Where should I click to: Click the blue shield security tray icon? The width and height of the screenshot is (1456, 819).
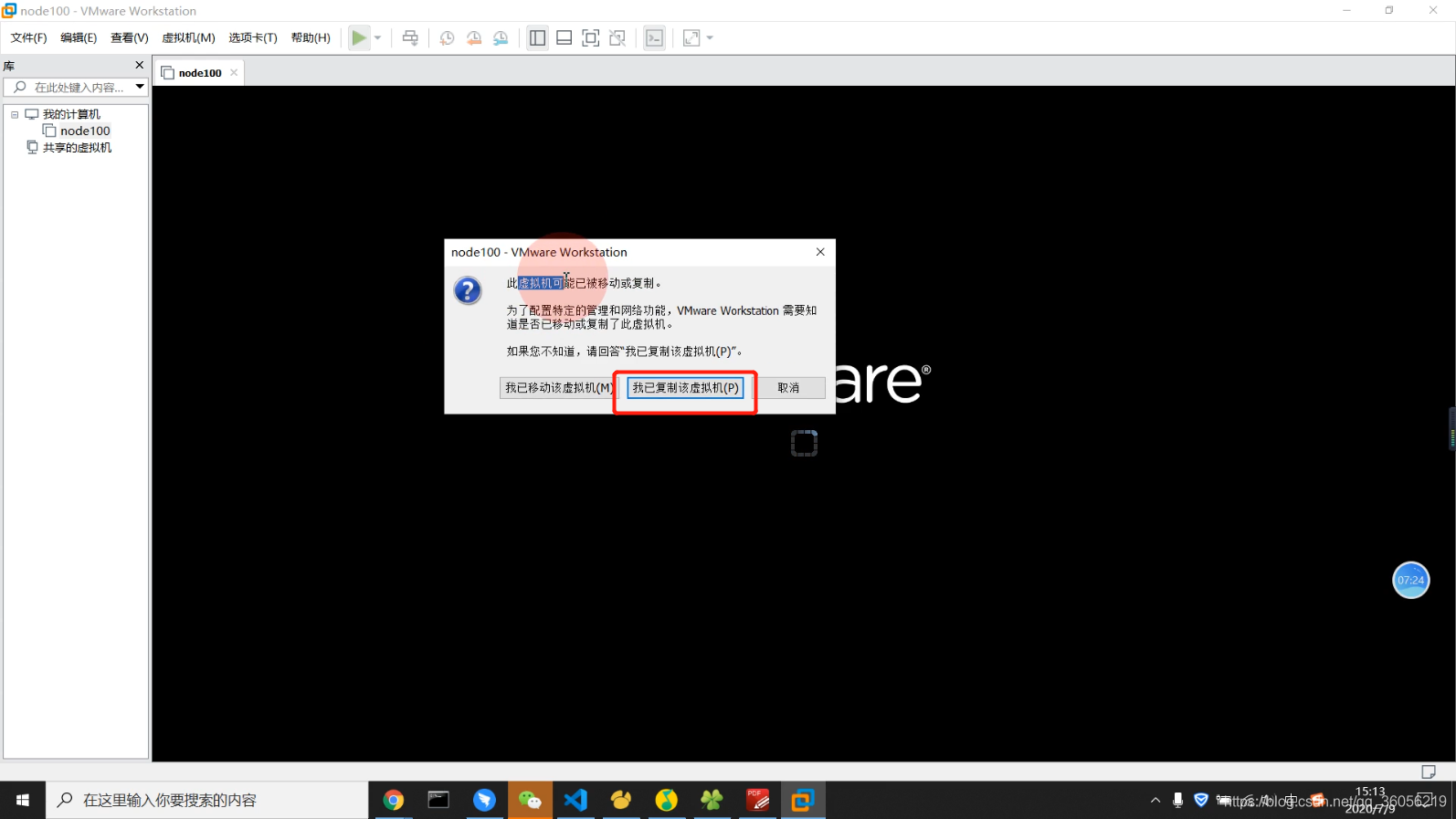tap(1201, 800)
